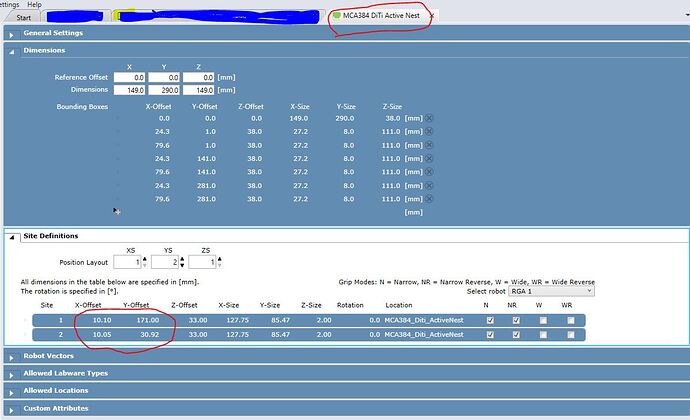Toggle N grip mode for site 1

click(x=490, y=321)
